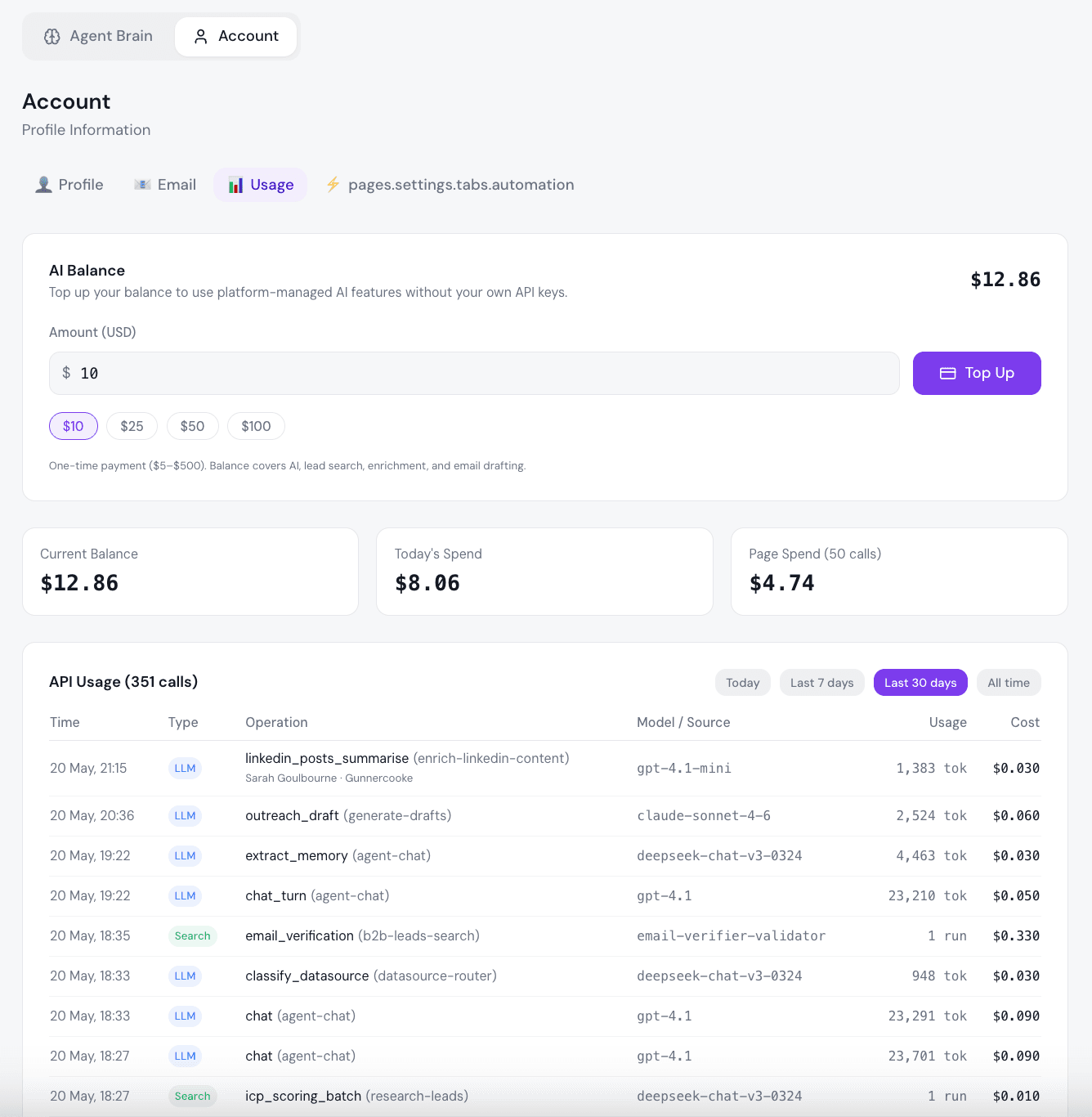Open the Email settings tab
This screenshot has width=1092, height=1117.
point(165,185)
